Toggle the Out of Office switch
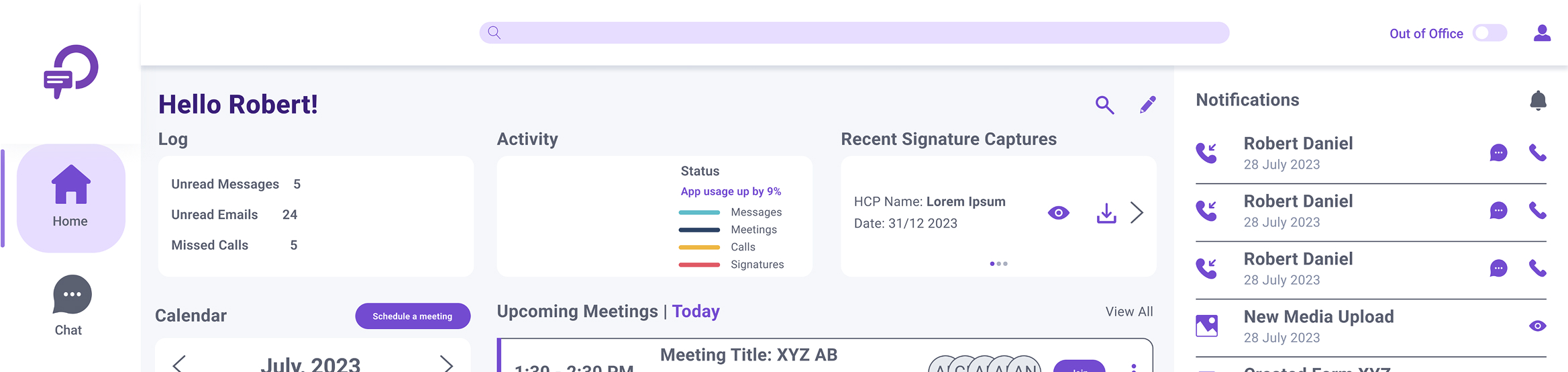The width and height of the screenshot is (1568, 372). pos(1489,33)
